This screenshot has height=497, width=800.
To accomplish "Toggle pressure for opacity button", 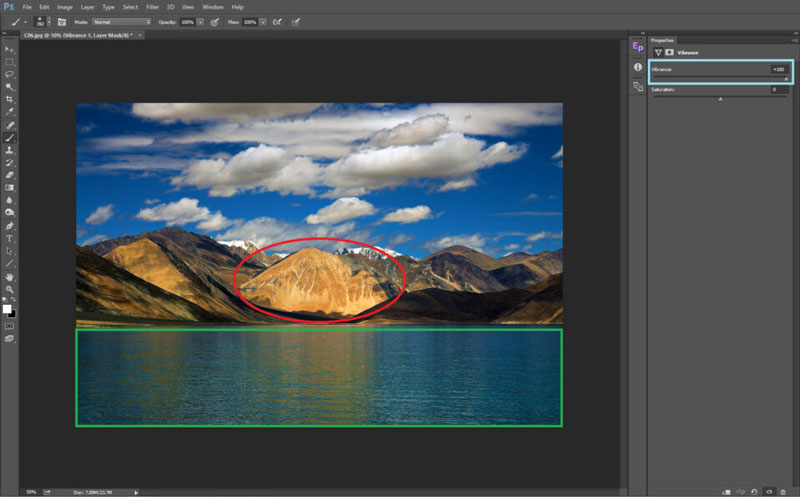I will pyautogui.click(x=215, y=21).
